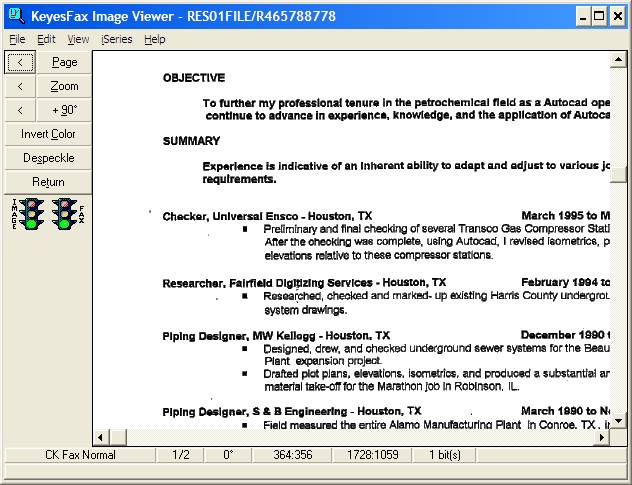Image resolution: width=632 pixels, height=485 pixels.
Task: Click the zoom out arrow beside Zoom
Action: [20, 86]
